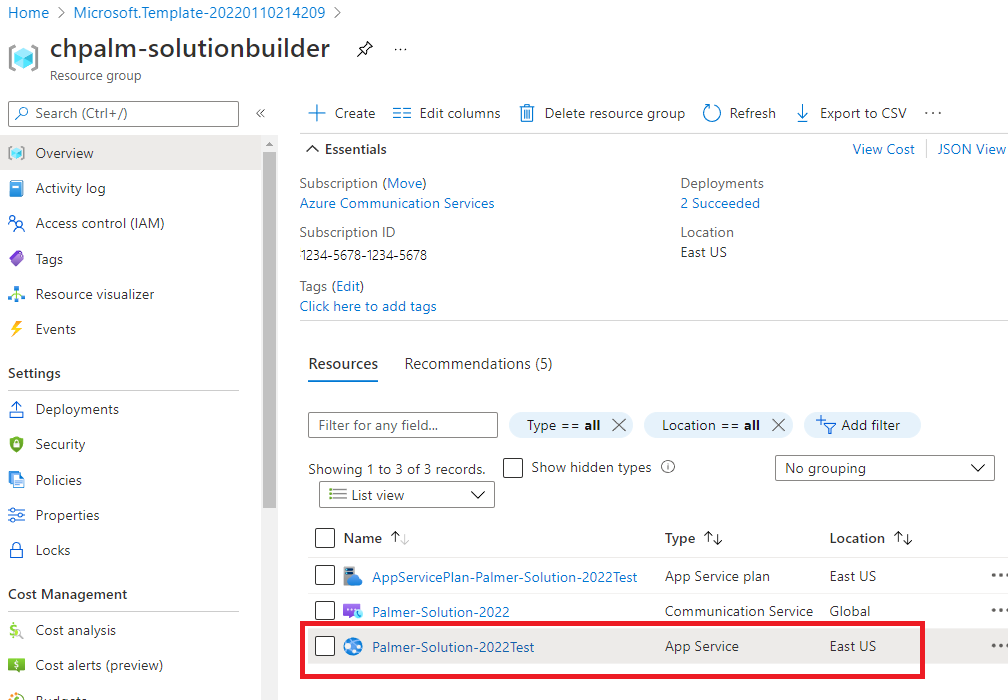Pin the chpalm-solutionbuilder resource group
The image size is (1008, 700).
tap(364, 48)
